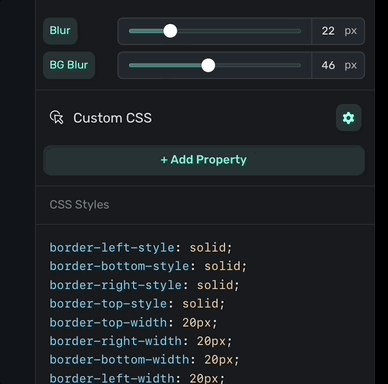
Task: Click the border-bottom-style: solid line
Action: (x=148, y=266)
